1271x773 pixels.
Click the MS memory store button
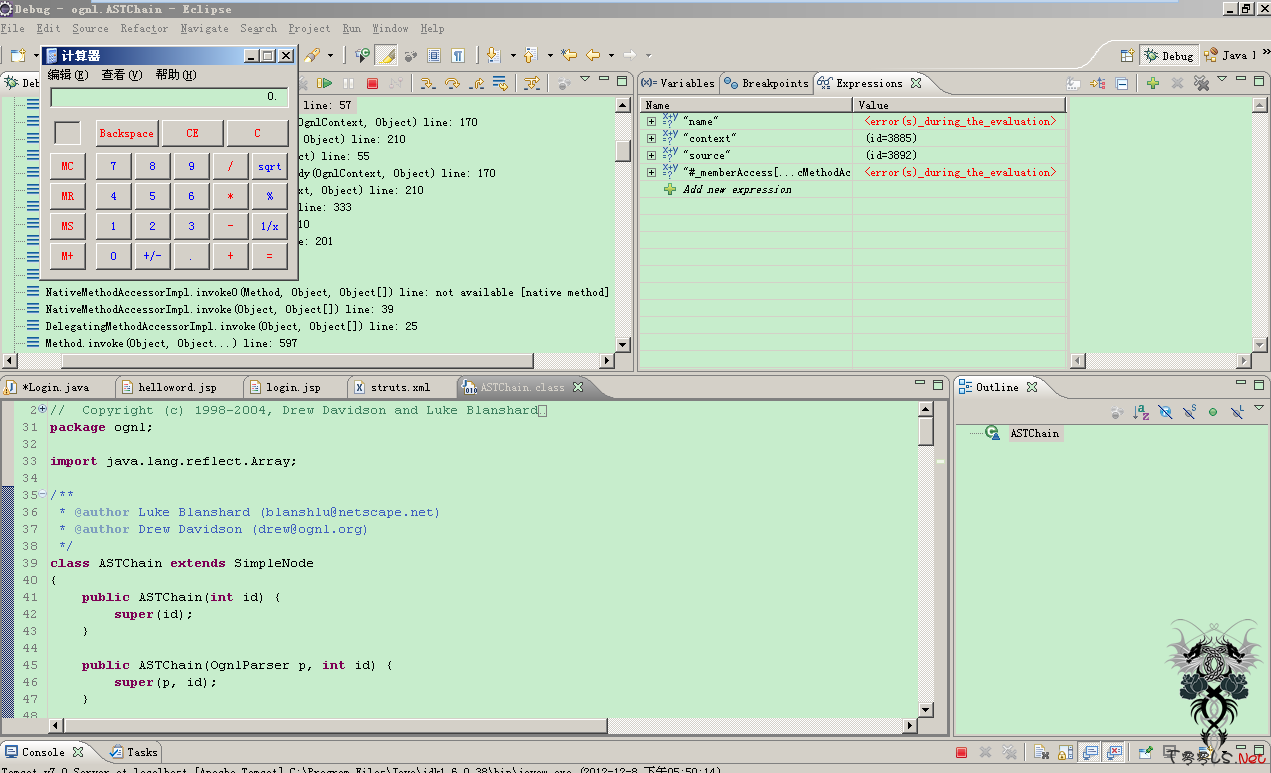pos(67,226)
